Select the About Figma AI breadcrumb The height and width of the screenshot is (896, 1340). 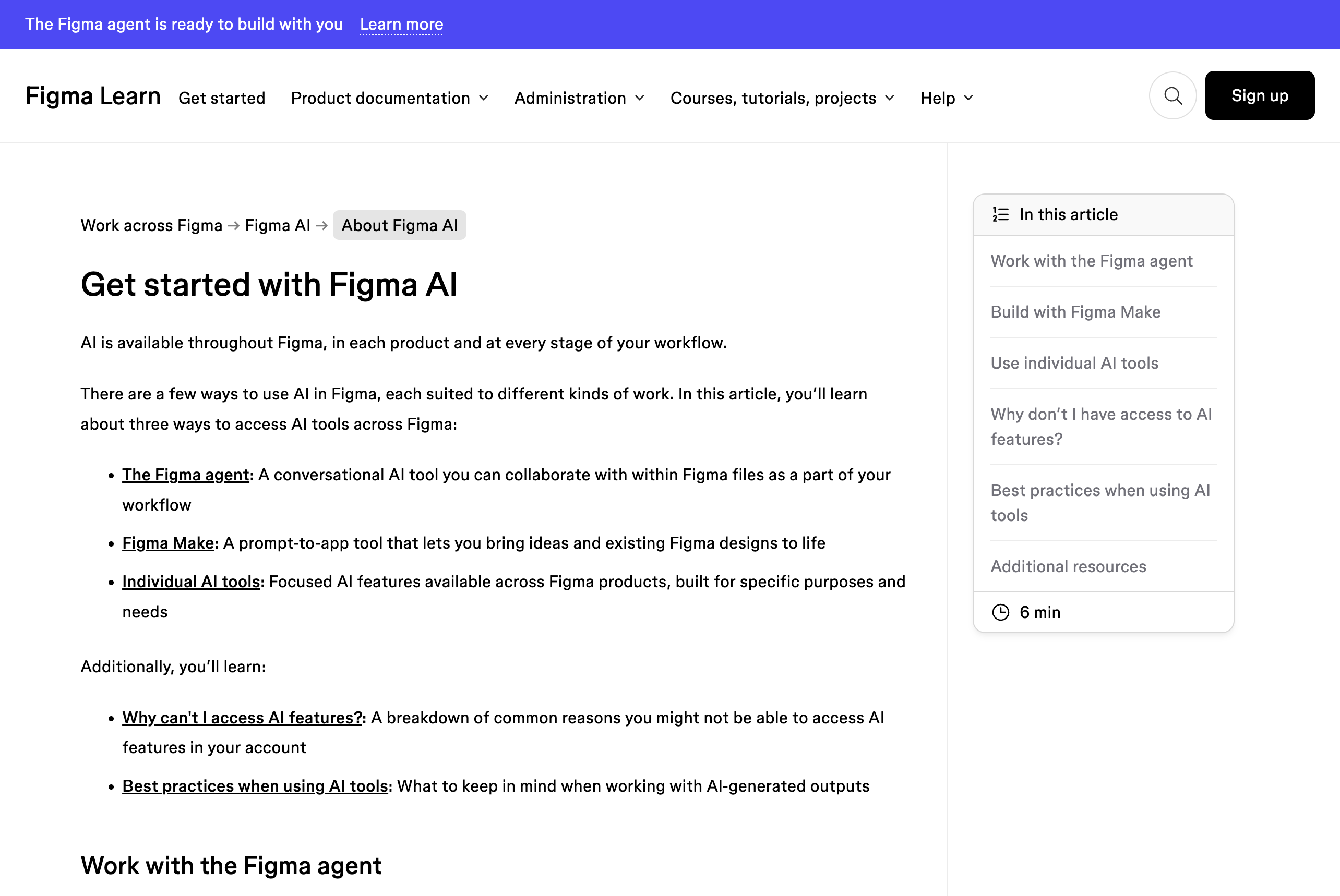click(400, 225)
